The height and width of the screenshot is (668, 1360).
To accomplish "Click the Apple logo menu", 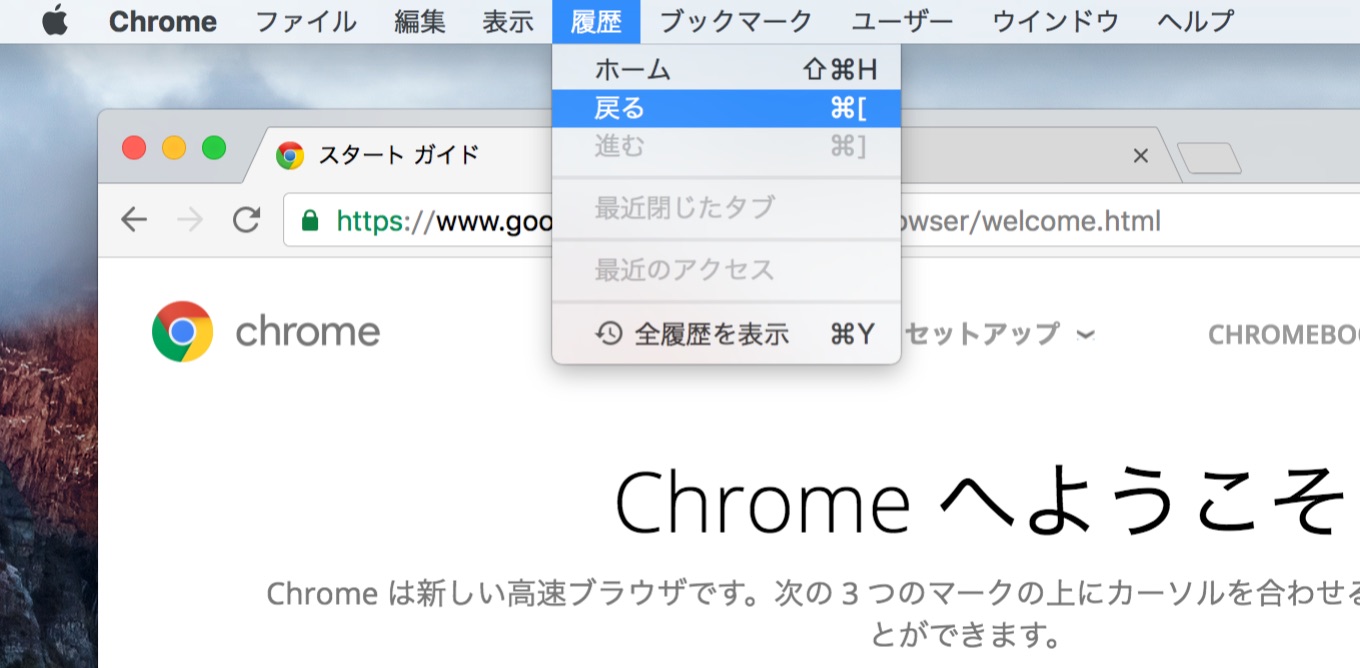I will point(55,21).
